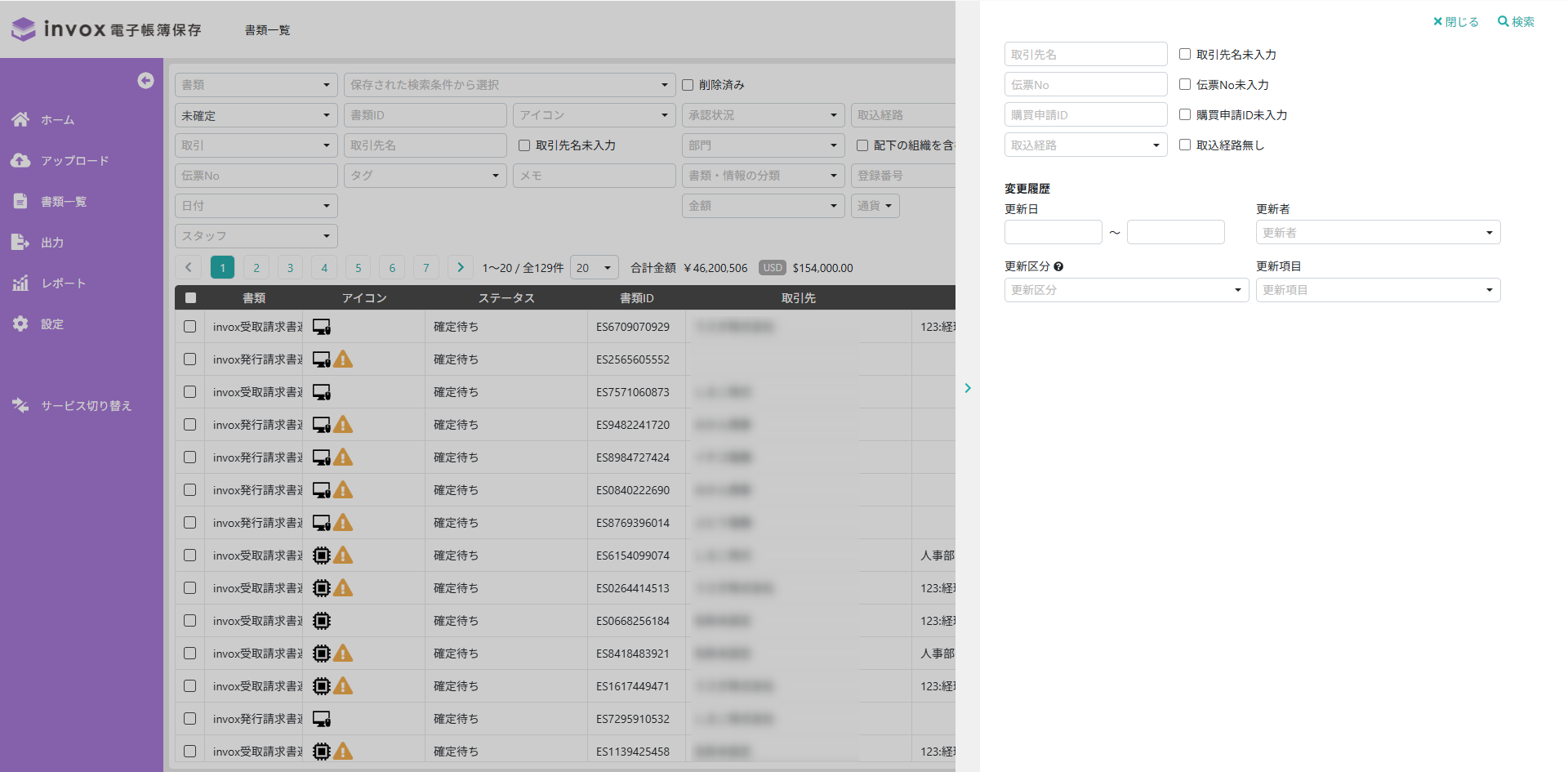This screenshot has height=772, width=1568.
Task: Open アップロード in the sidebar
Action: 74,161
